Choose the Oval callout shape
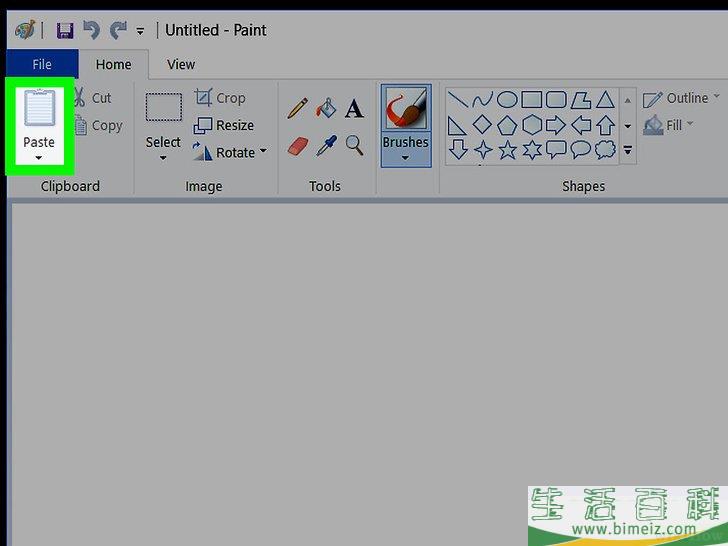 [x=580, y=150]
